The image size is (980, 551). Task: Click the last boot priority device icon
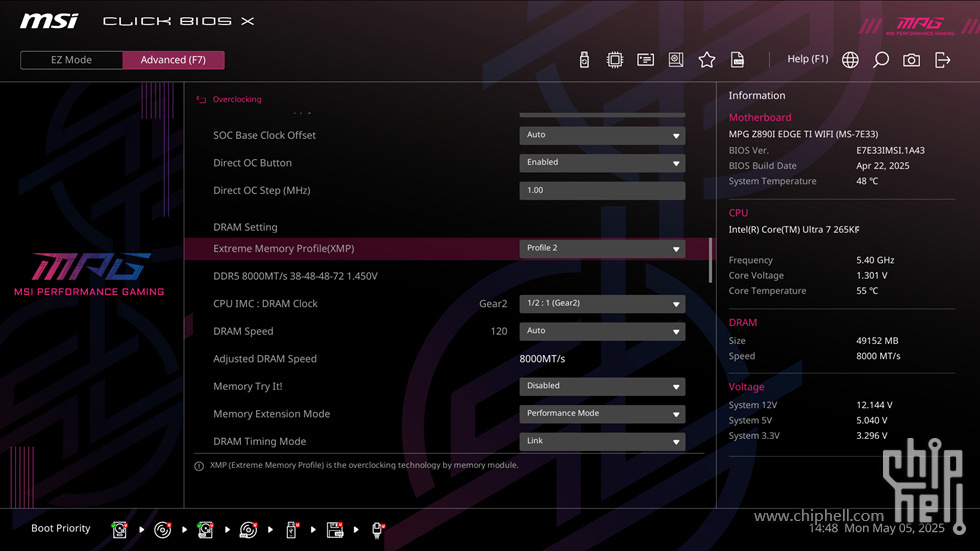378,530
